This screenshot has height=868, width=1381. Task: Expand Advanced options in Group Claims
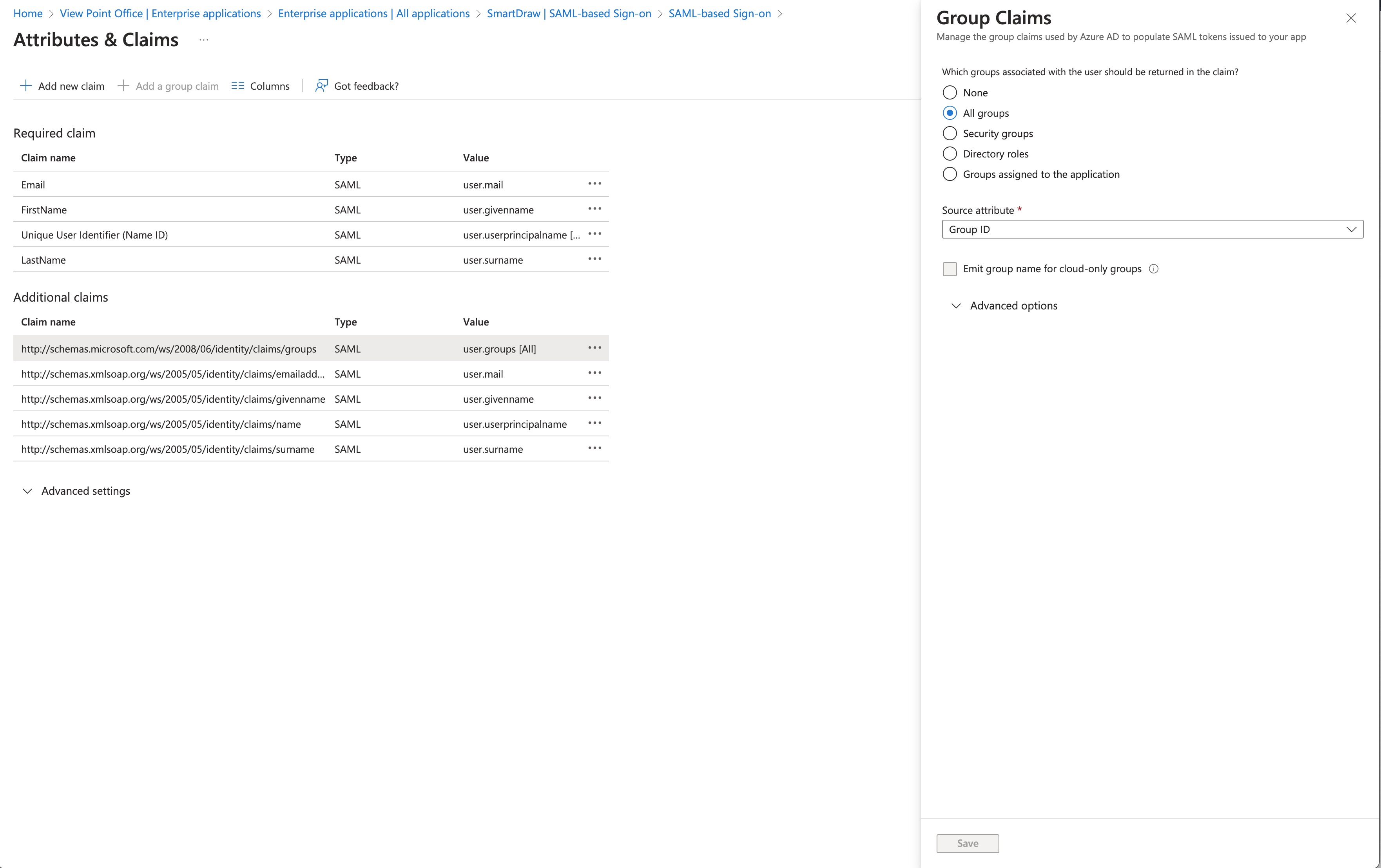pyautogui.click(x=1013, y=306)
